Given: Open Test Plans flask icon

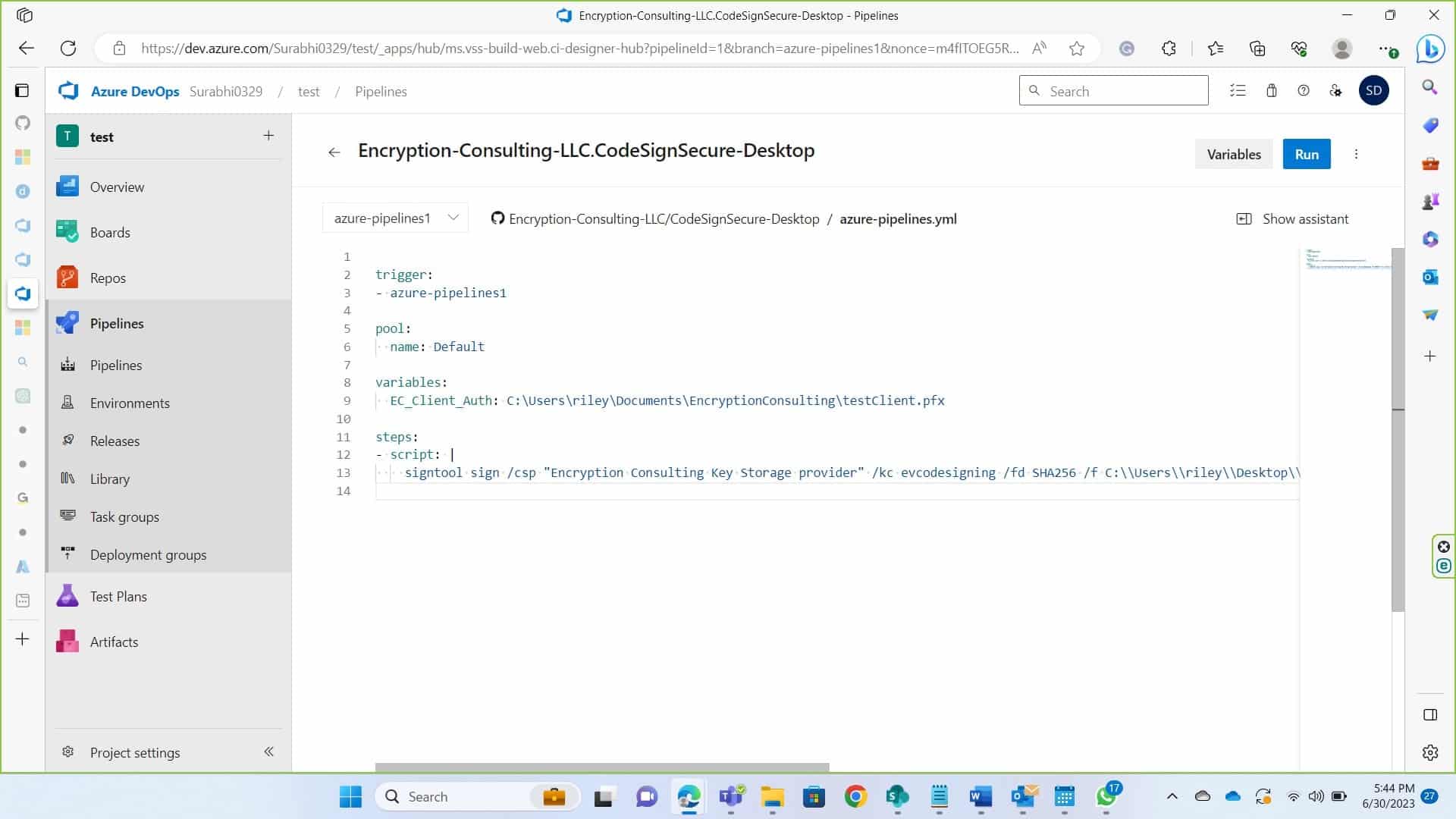Looking at the screenshot, I should pyautogui.click(x=67, y=596).
